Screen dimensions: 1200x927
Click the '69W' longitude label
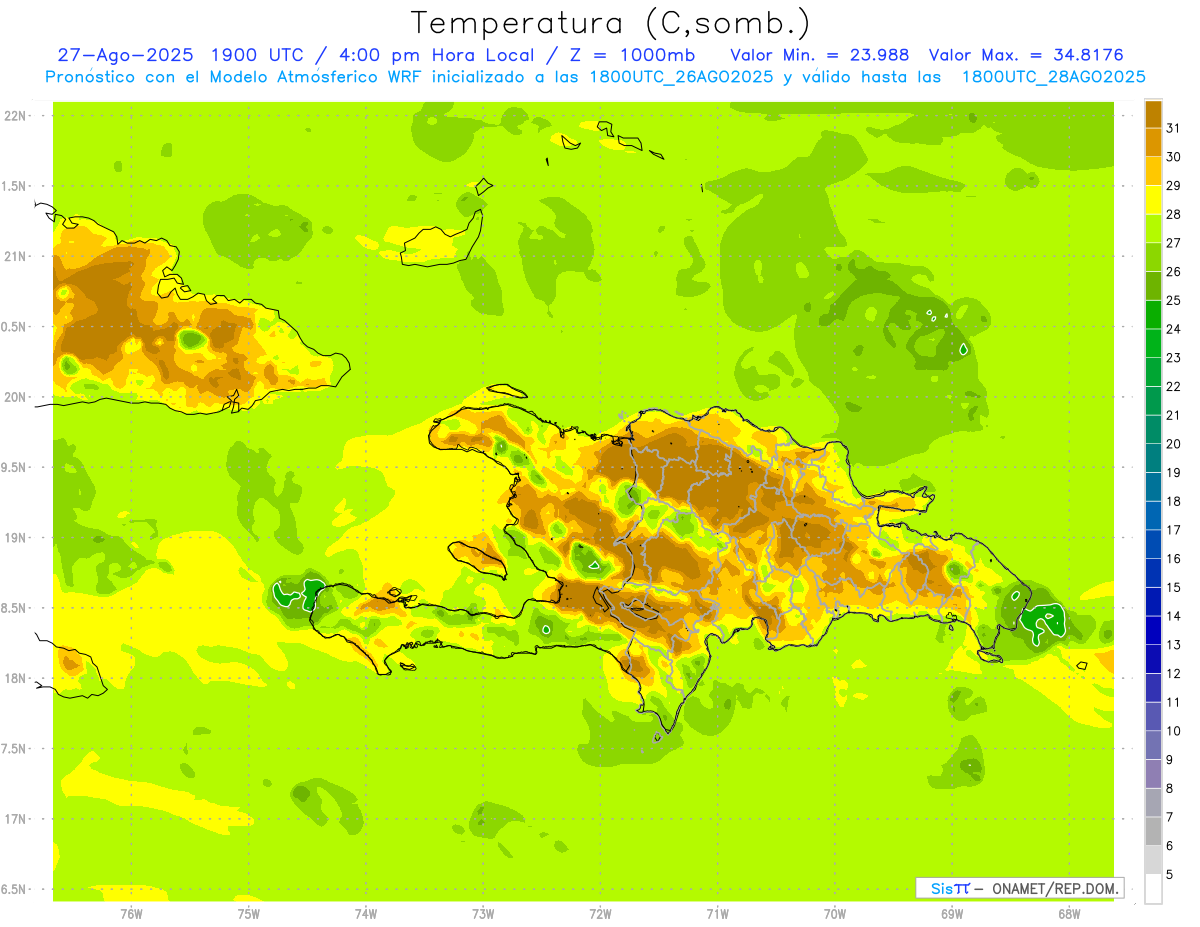[952, 914]
